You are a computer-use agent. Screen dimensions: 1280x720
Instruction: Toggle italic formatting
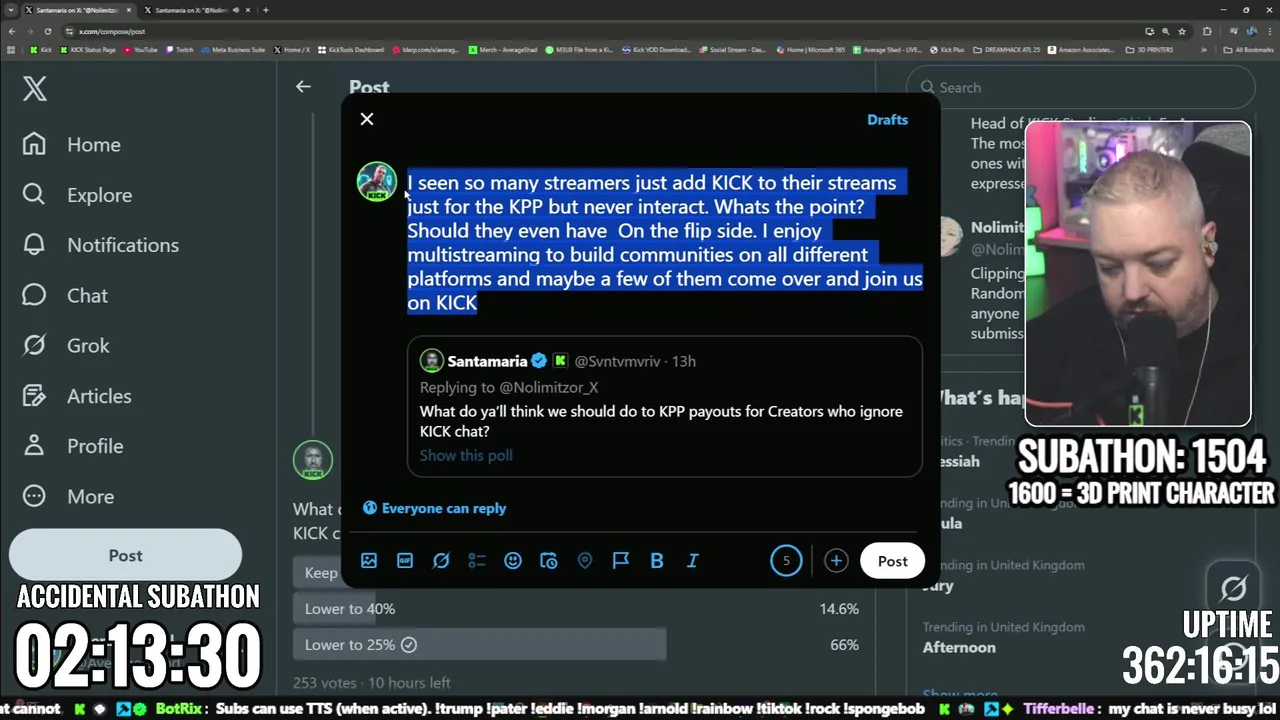click(x=692, y=561)
